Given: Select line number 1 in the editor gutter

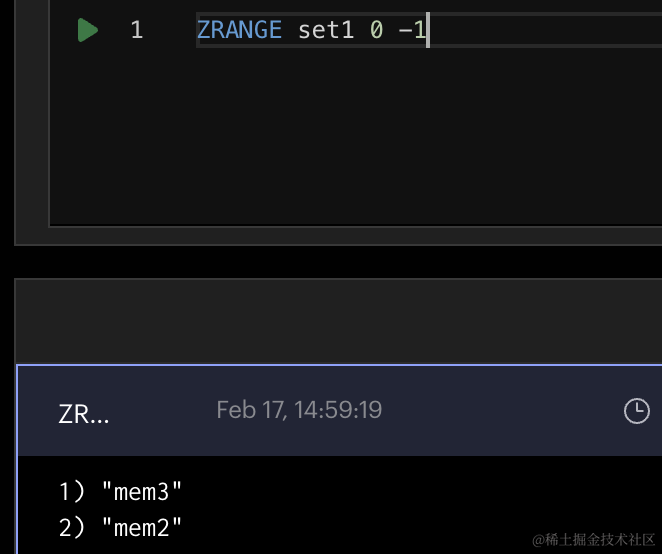Looking at the screenshot, I should [136, 30].
